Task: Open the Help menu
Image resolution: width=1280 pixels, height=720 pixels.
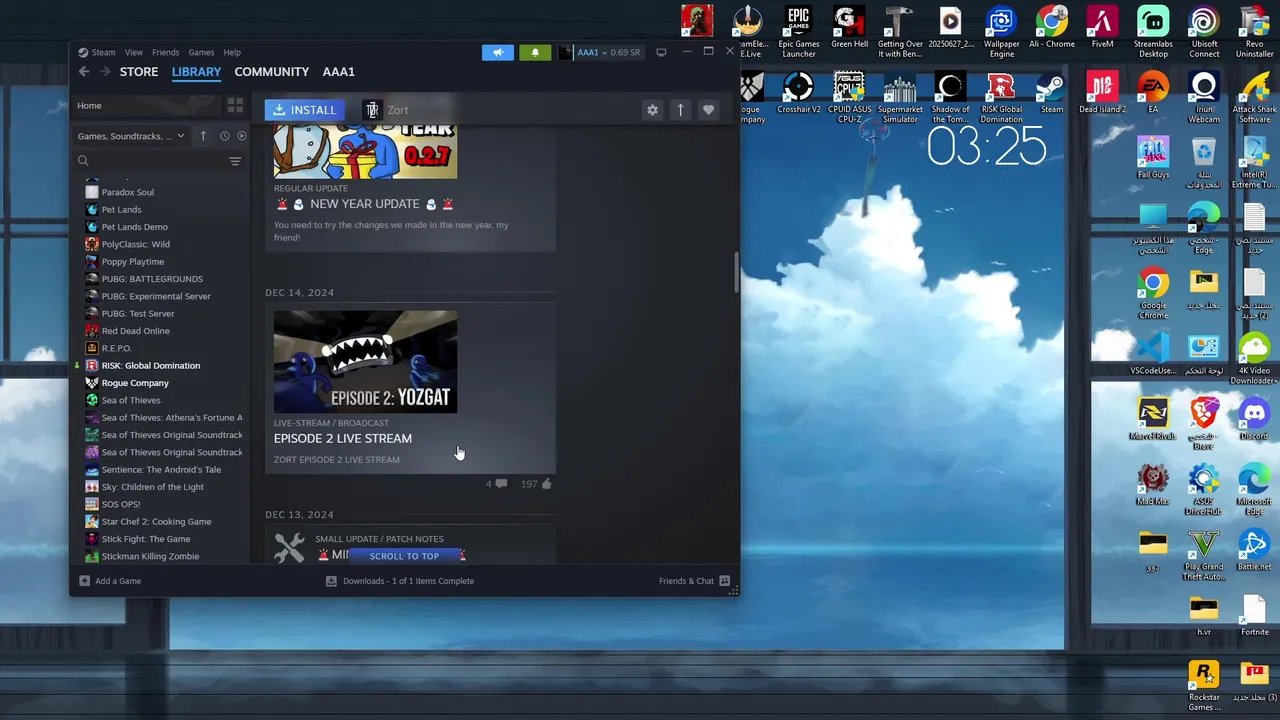Action: [x=232, y=52]
